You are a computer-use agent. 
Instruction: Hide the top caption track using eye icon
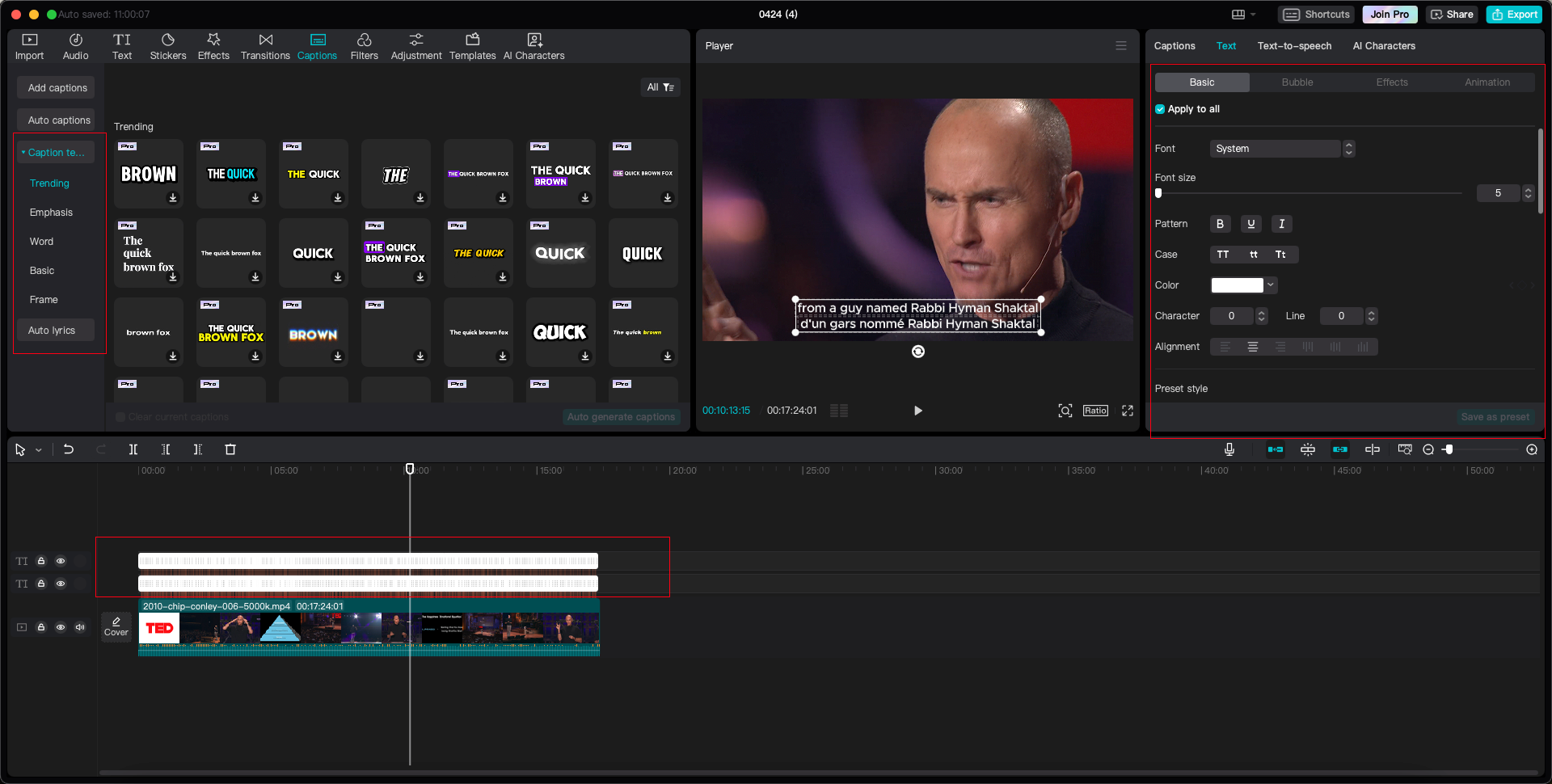[61, 561]
